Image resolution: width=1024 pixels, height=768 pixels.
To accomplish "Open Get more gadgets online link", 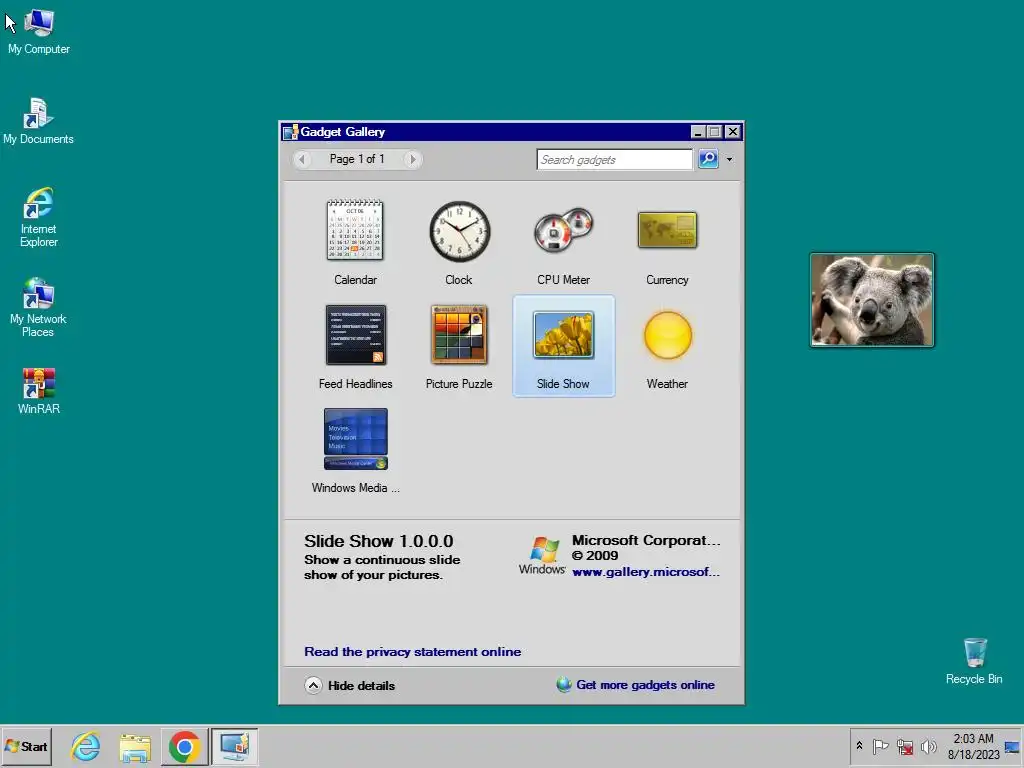I will pos(635,684).
